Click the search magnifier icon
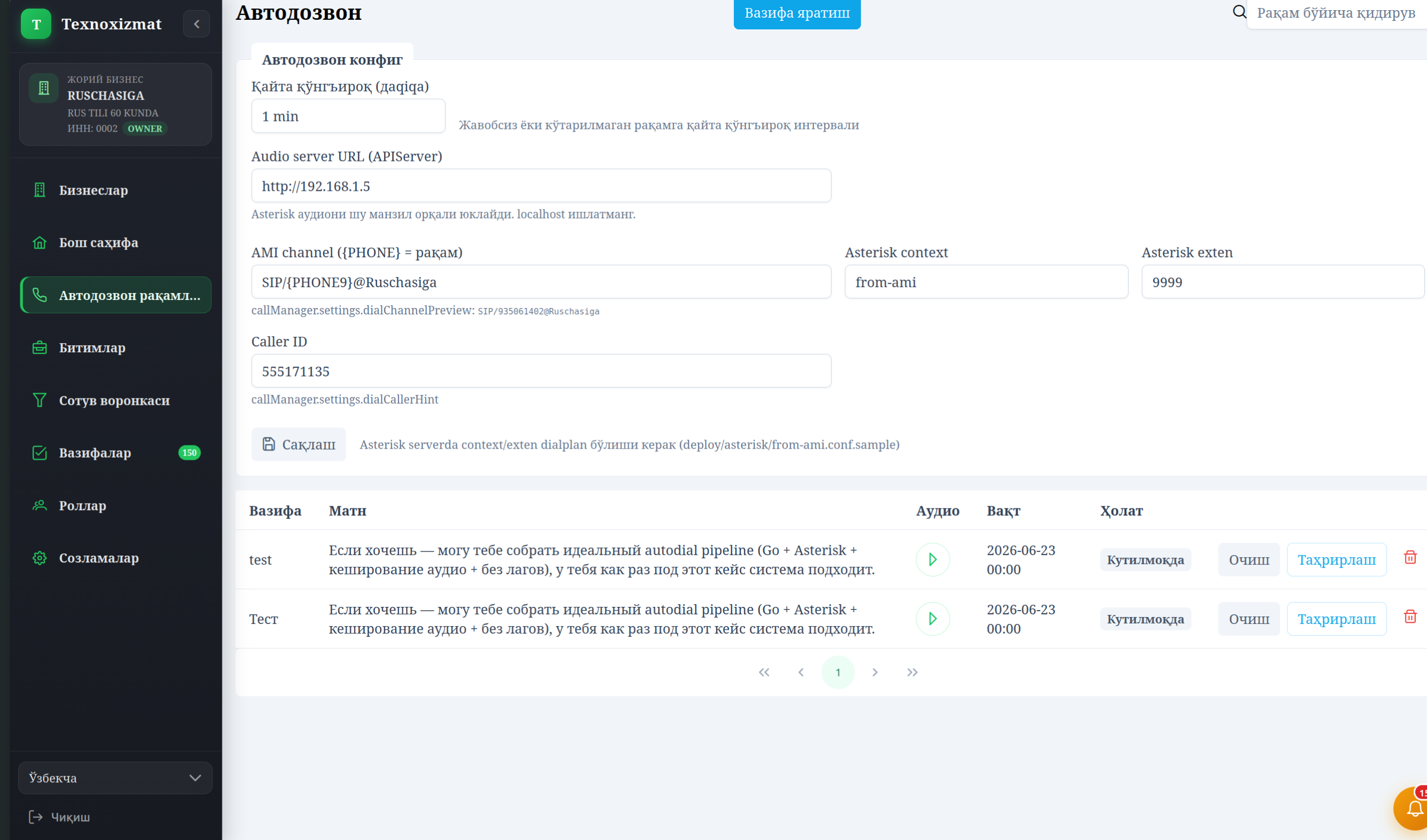The height and width of the screenshot is (840, 1427). (1239, 12)
